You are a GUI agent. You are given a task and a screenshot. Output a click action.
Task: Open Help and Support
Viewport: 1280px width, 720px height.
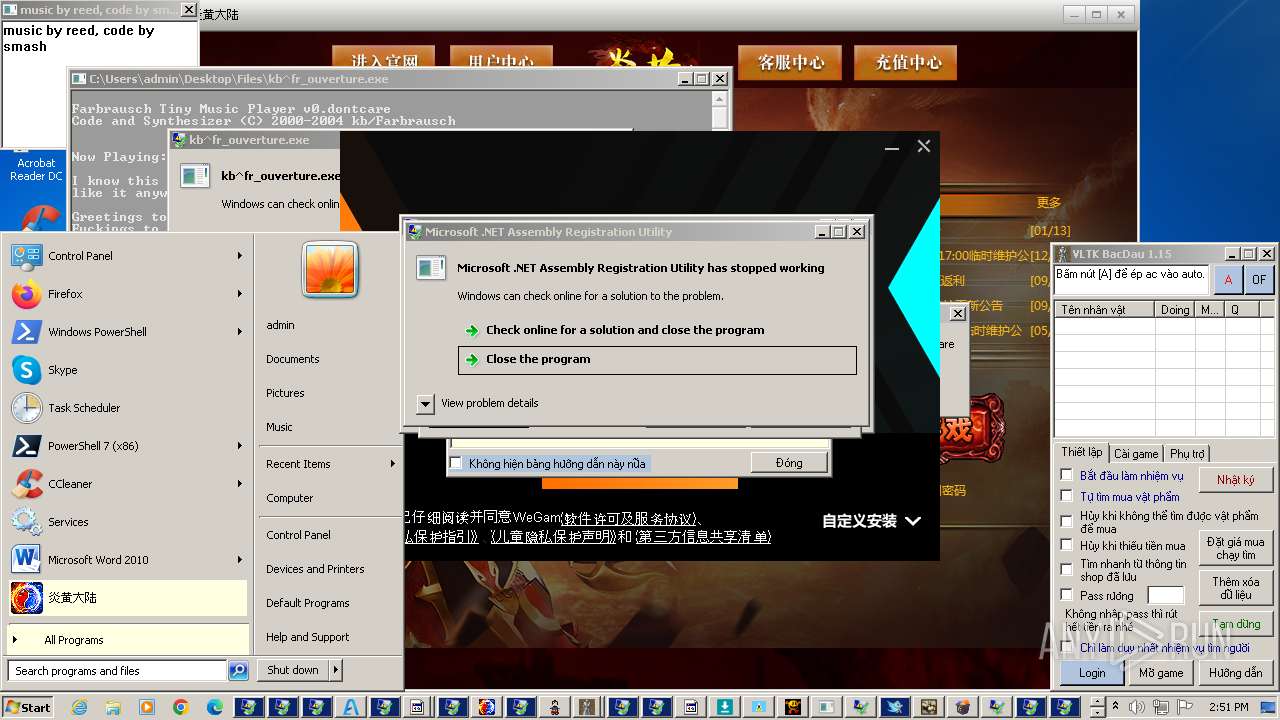(307, 637)
